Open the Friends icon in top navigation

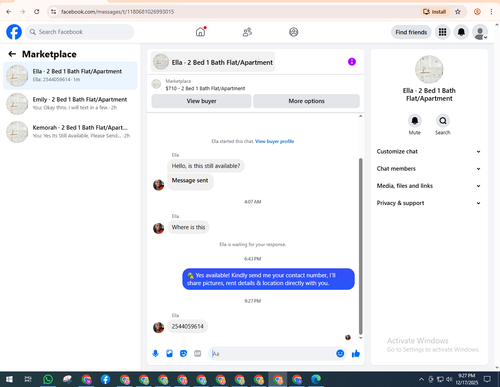tap(247, 32)
